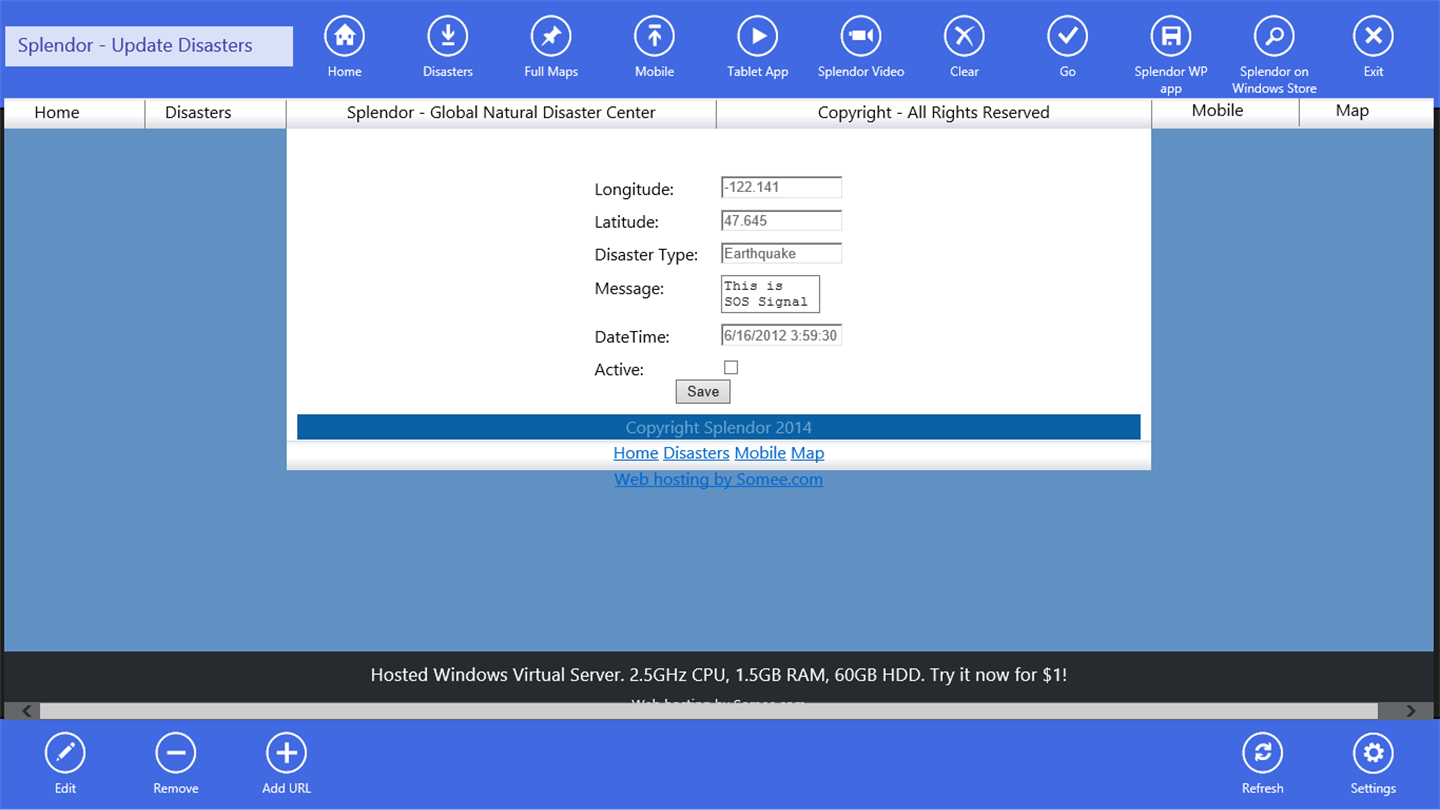The width and height of the screenshot is (1440, 810).
Task: Open the Splendor Video camera icon
Action: point(861,37)
